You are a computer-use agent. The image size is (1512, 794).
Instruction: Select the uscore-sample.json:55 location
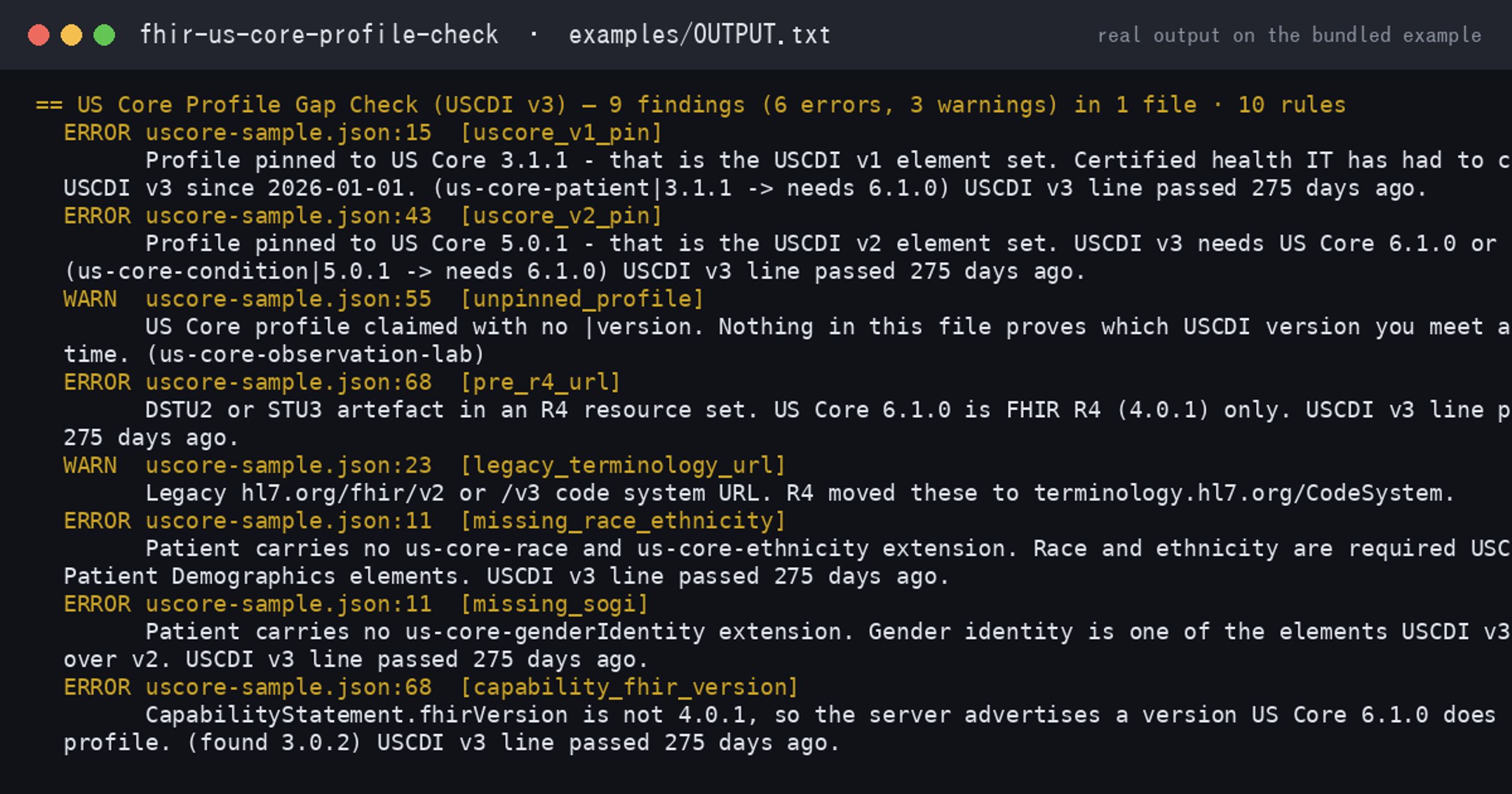point(288,300)
